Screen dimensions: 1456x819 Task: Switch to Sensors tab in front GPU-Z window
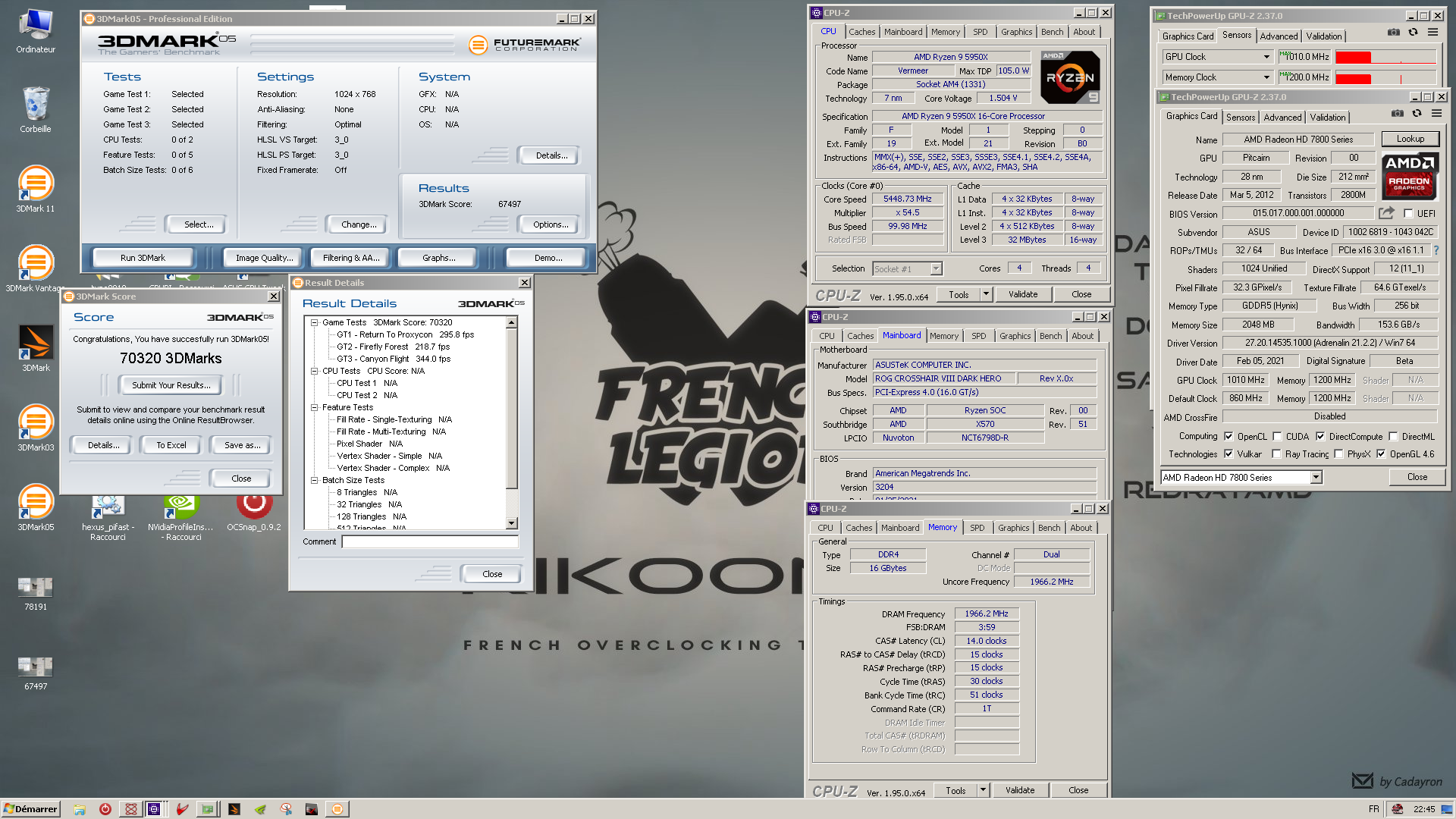tap(1240, 118)
